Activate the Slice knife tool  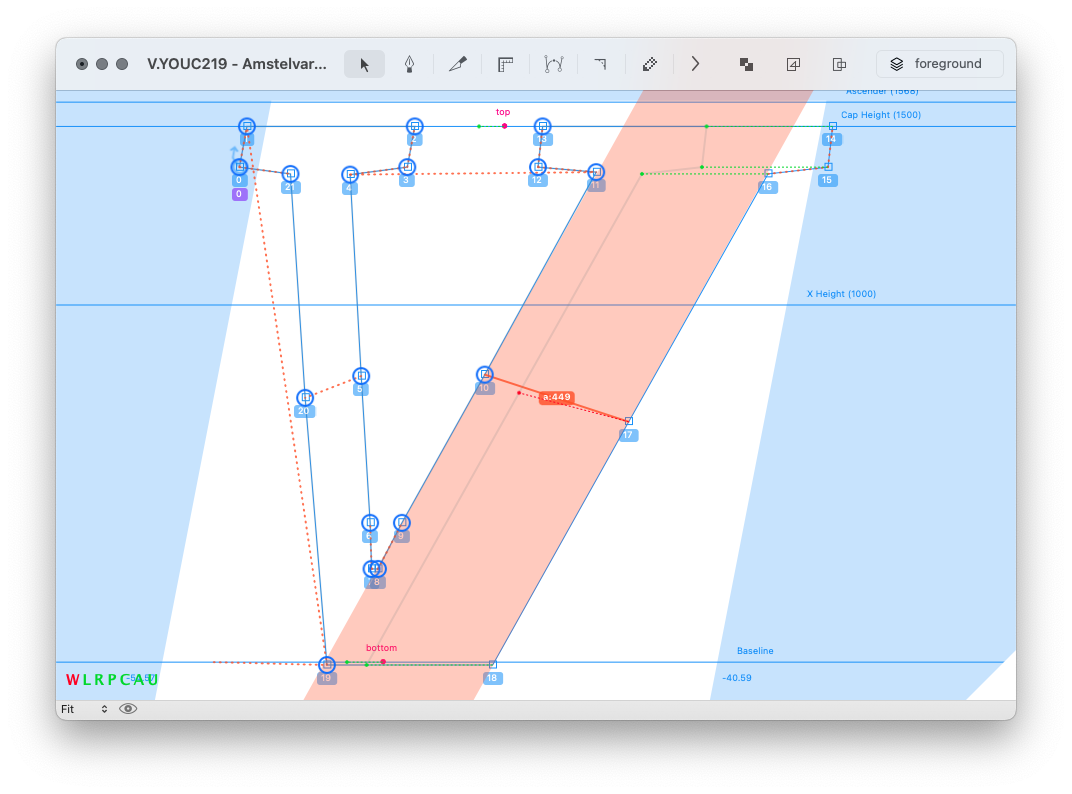click(x=458, y=64)
